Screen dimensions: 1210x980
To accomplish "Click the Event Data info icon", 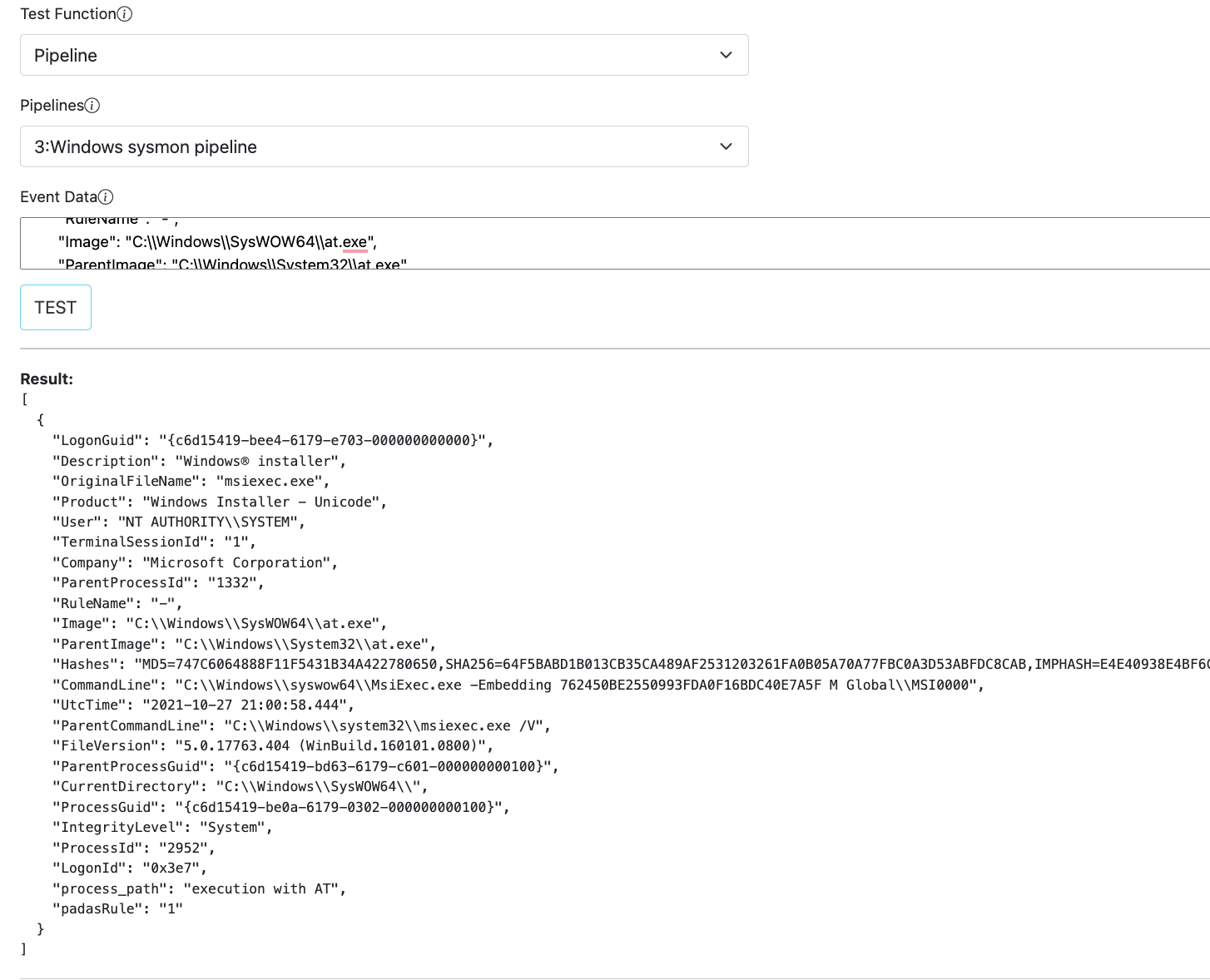I will point(106,197).
